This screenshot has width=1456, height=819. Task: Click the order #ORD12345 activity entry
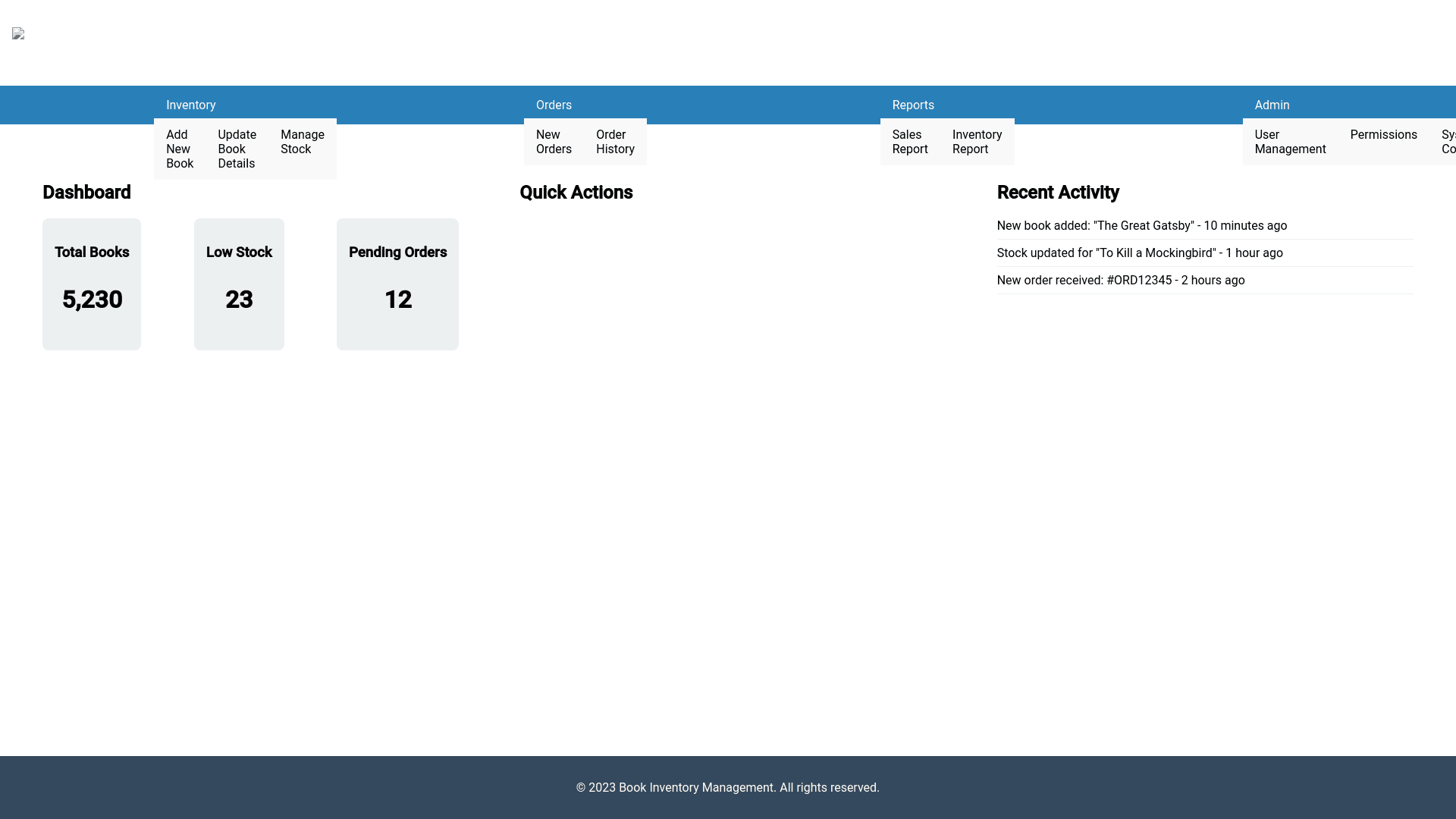coord(1120,281)
